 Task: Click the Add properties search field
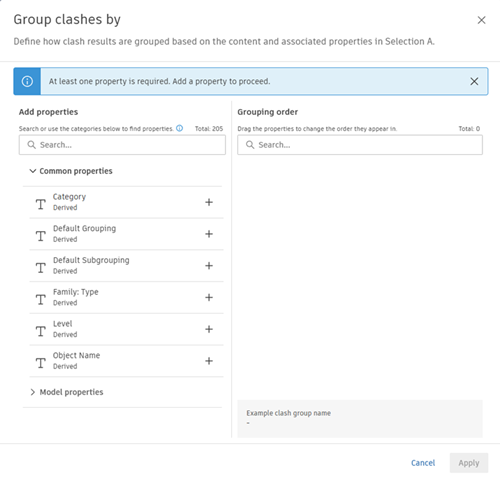coord(122,145)
